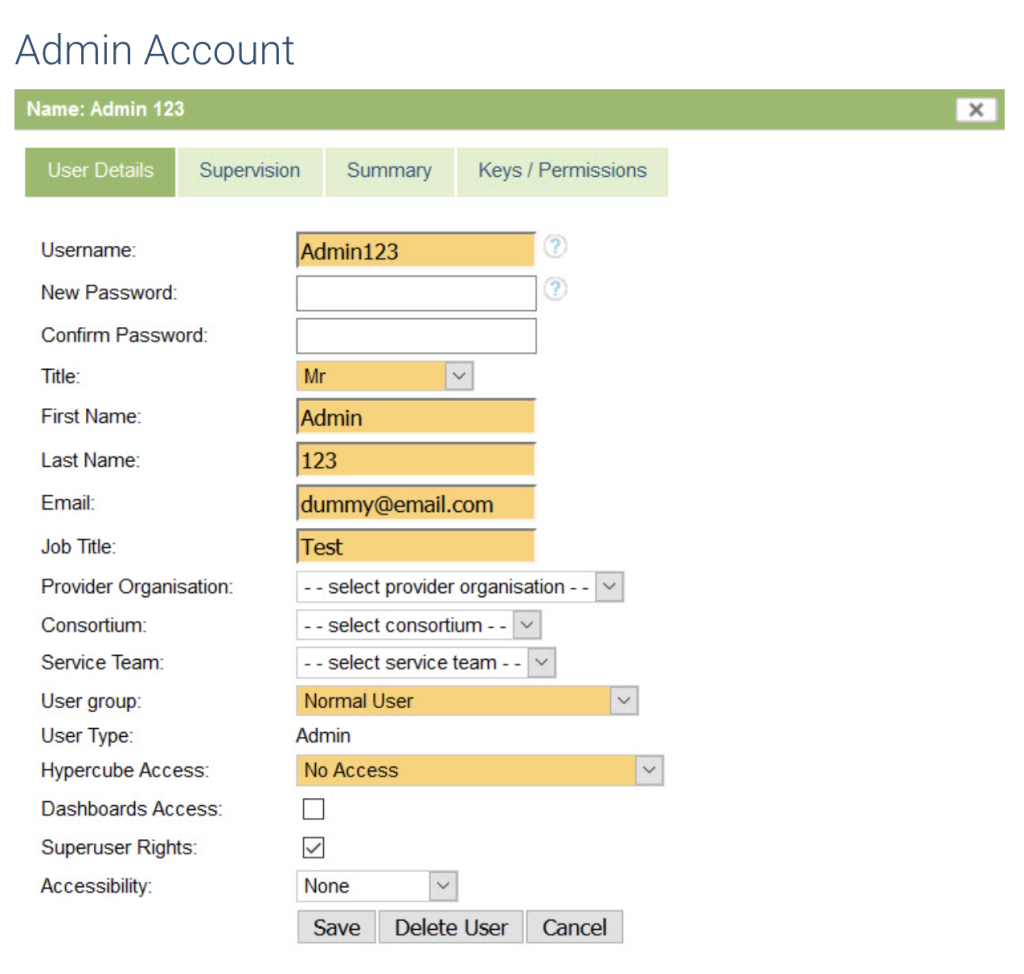Click the help icon beside Username
Image resolution: width=1024 pixels, height=974 pixels.
pyautogui.click(x=555, y=247)
